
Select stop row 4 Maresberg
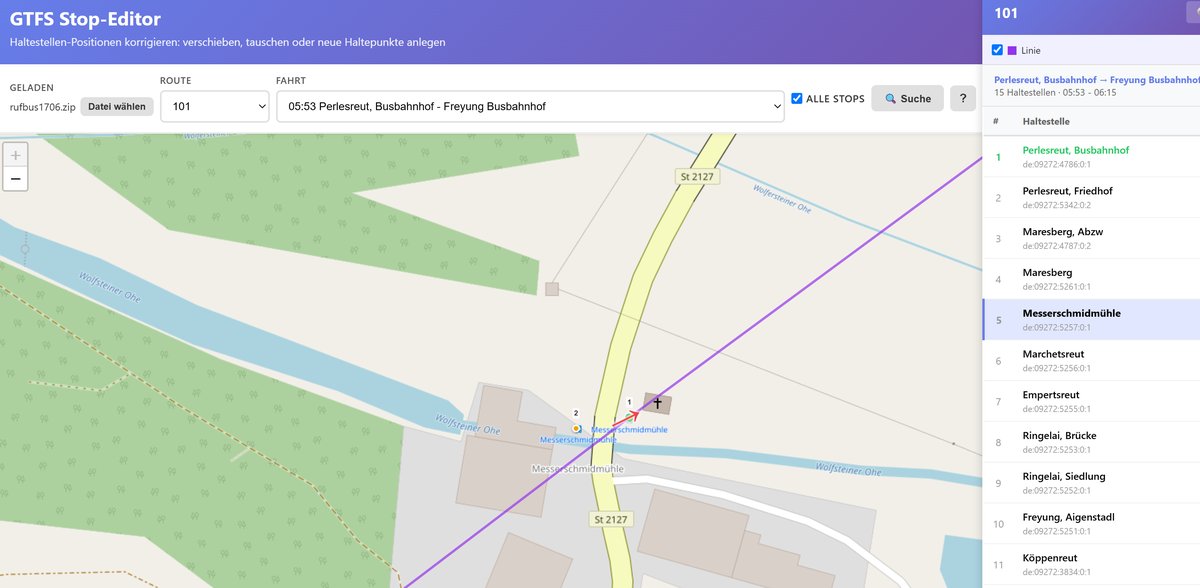tap(1091, 279)
